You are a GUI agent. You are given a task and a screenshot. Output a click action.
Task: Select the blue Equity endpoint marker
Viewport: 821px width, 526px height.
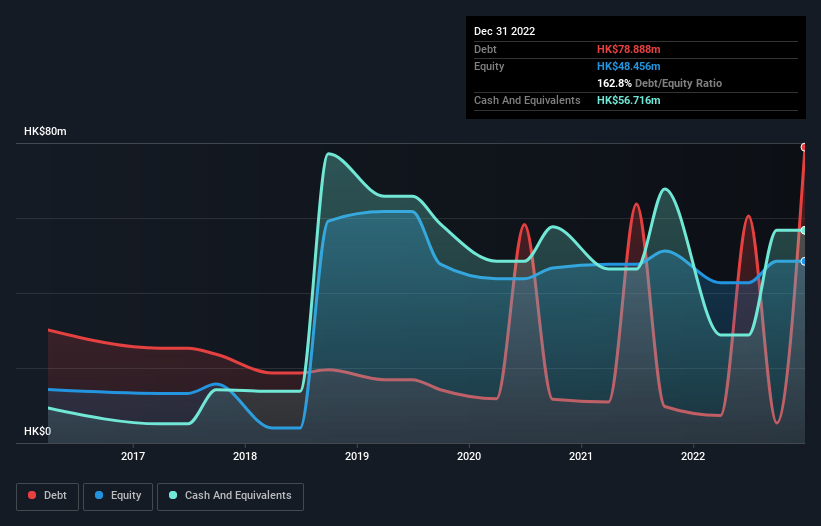pyautogui.click(x=804, y=261)
